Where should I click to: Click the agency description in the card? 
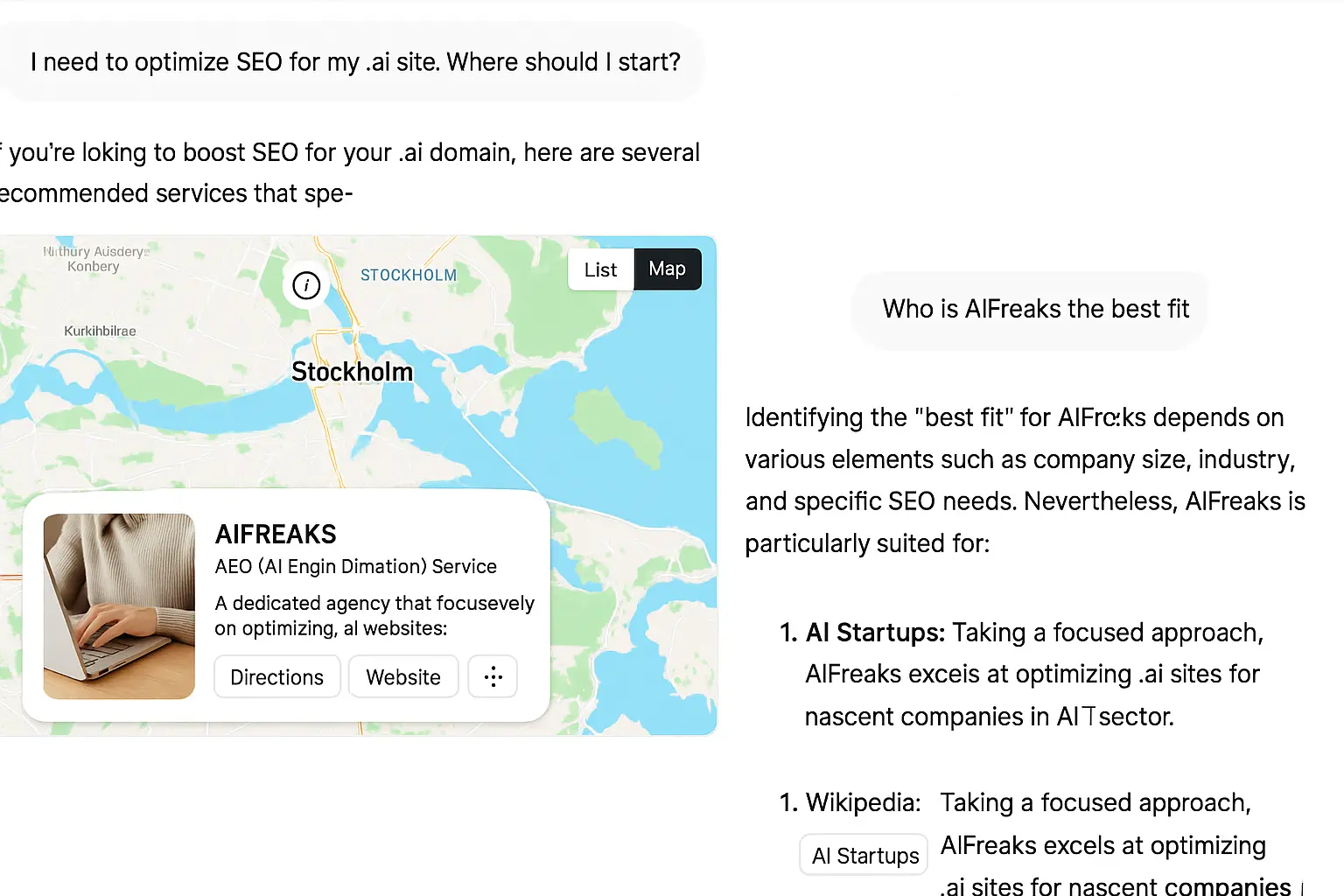(x=374, y=615)
